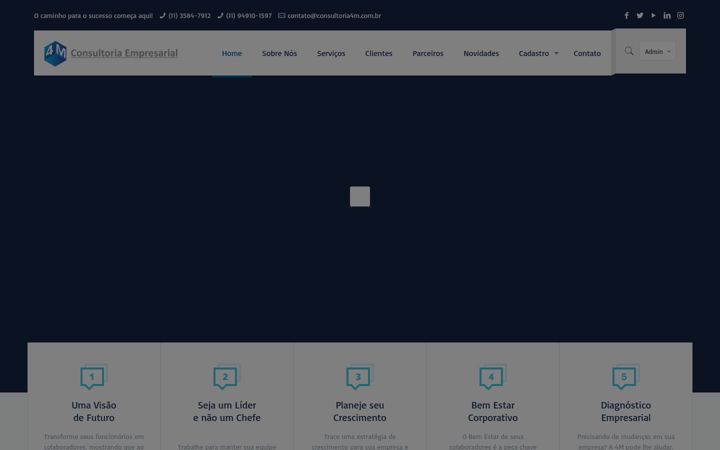Click the Consultoria Empresarial logo link

(124, 53)
